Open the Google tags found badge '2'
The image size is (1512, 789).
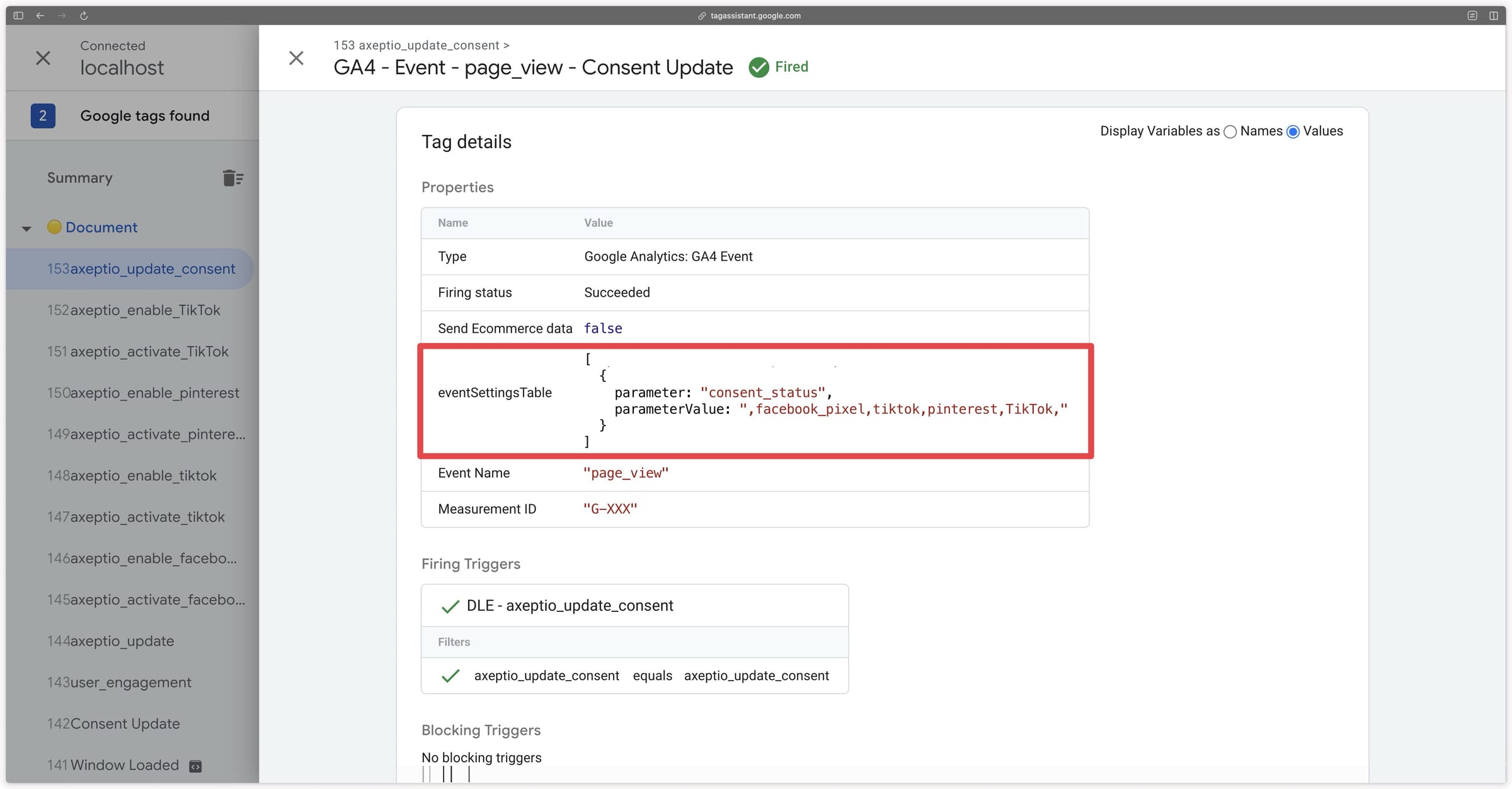point(43,116)
